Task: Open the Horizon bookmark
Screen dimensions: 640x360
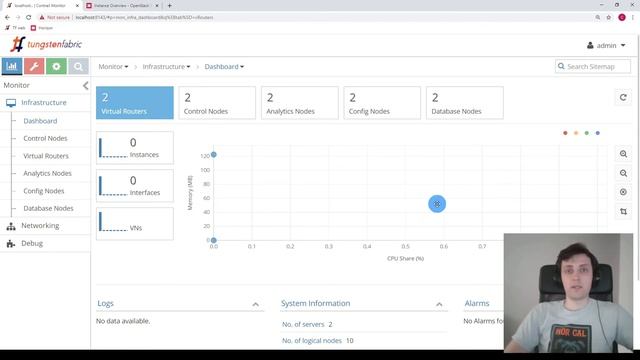Action: click(42, 28)
